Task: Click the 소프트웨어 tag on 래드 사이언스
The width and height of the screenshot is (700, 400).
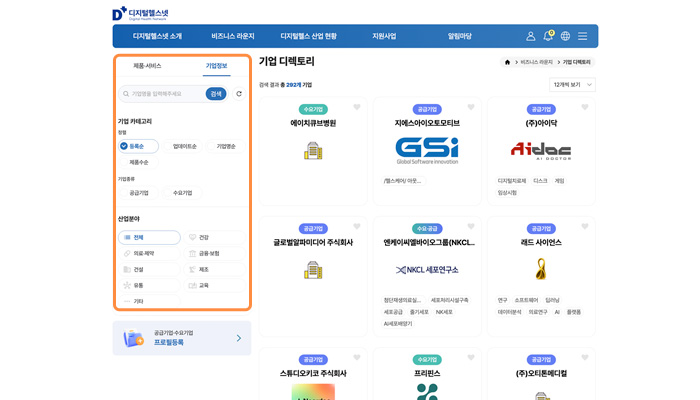Action: point(526,300)
